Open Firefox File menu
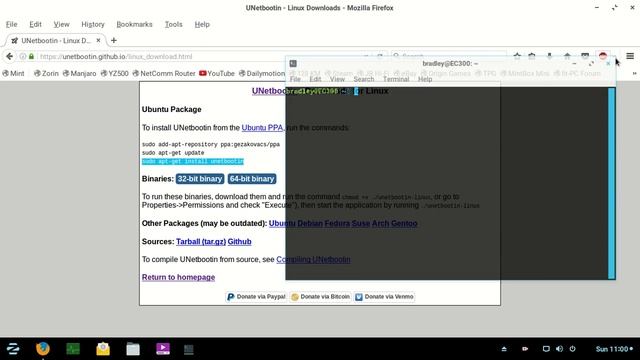The width and height of the screenshot is (640, 360). pos(11,24)
